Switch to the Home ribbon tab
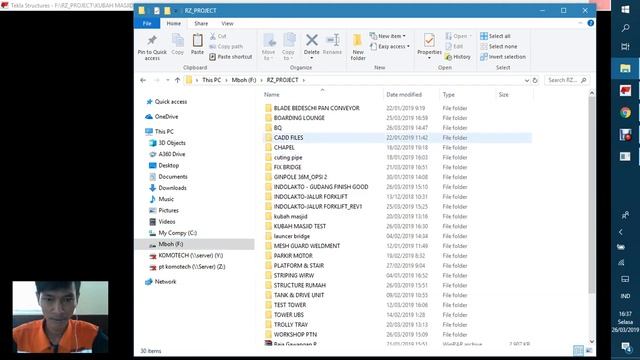Viewport: 640px width, 360px height. 173,24
